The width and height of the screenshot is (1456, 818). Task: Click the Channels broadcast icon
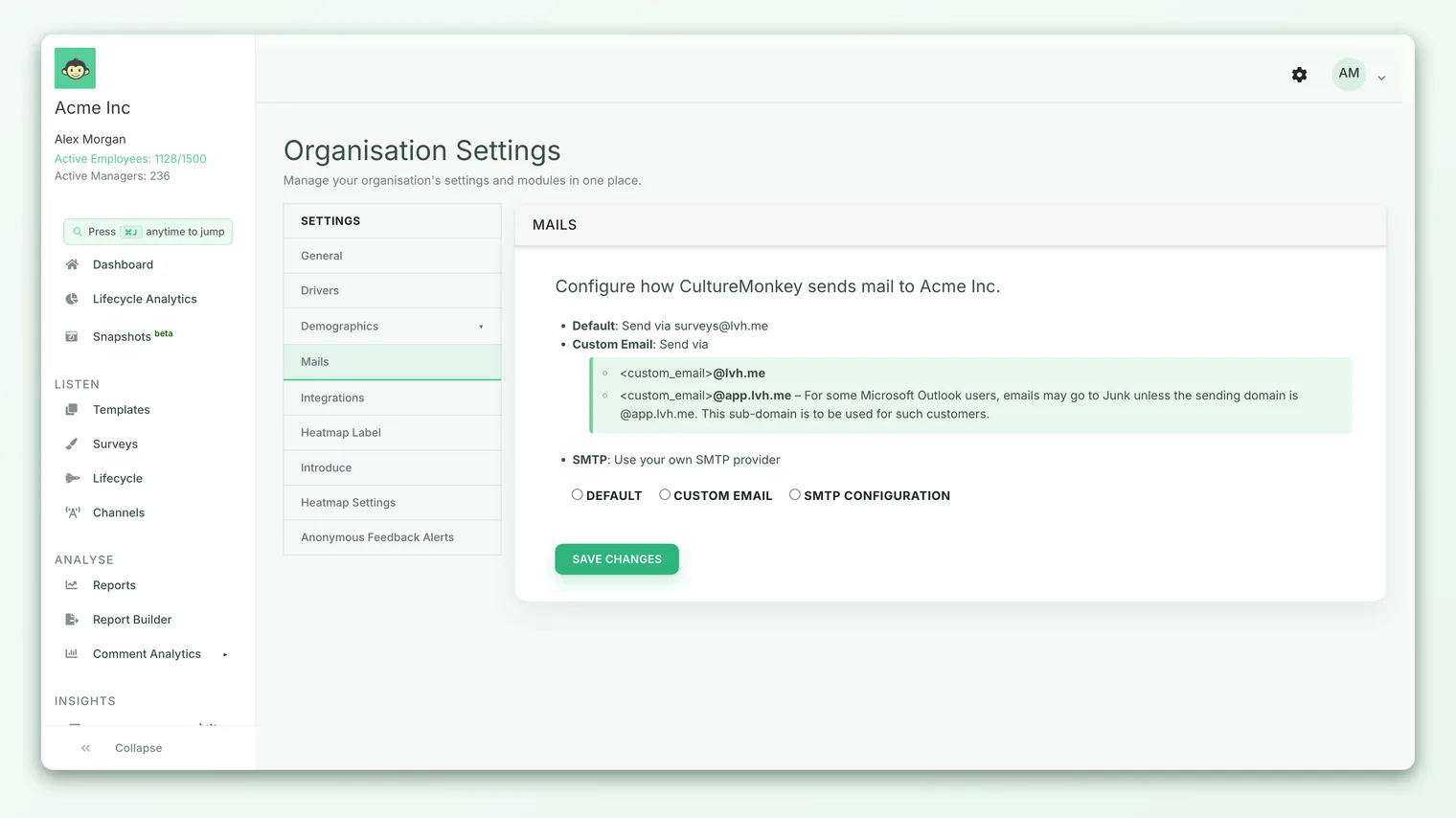pyautogui.click(x=72, y=512)
